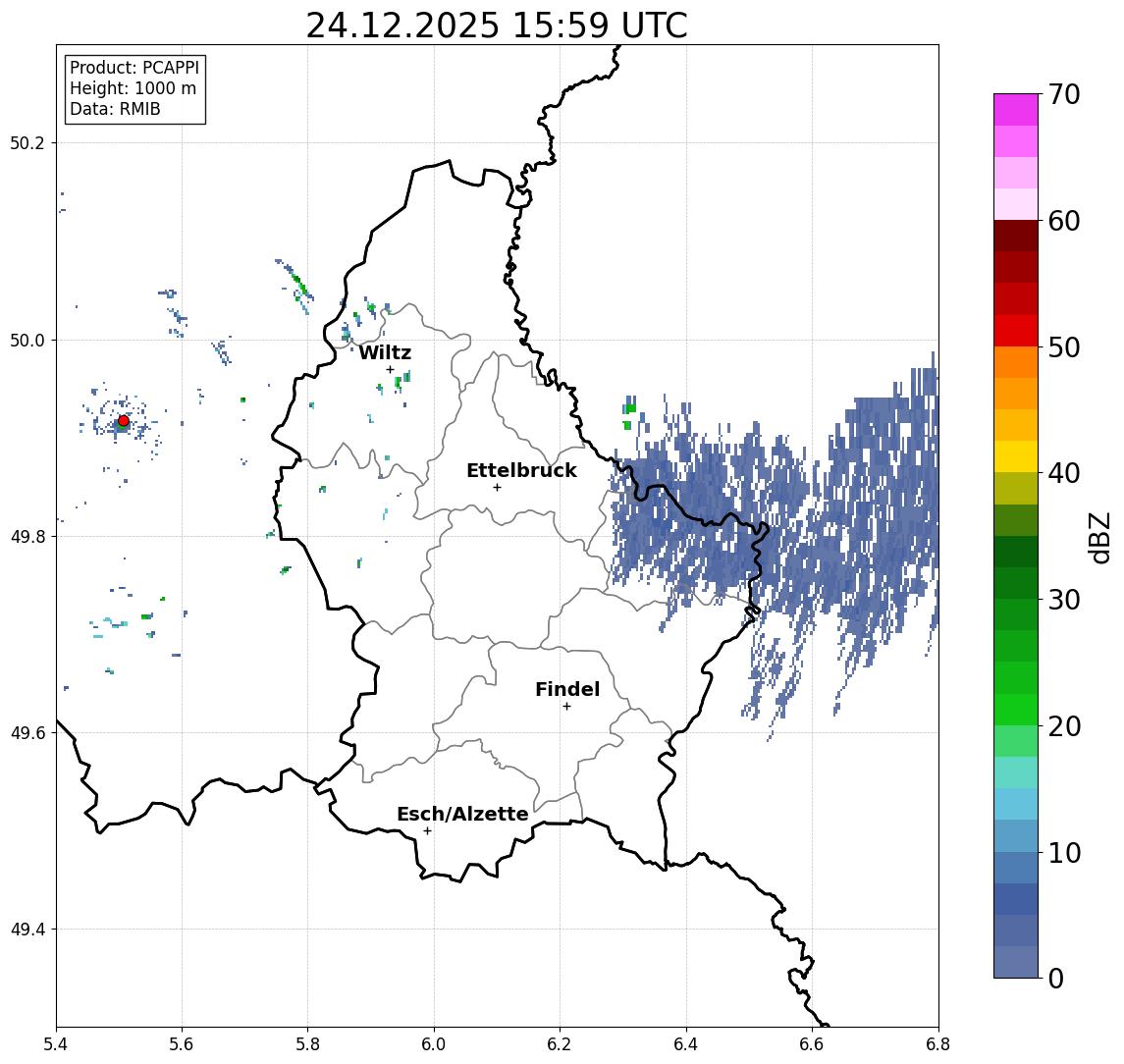Click the yellow colorbar segment above 40
1124x1064 pixels.
[1016, 456]
